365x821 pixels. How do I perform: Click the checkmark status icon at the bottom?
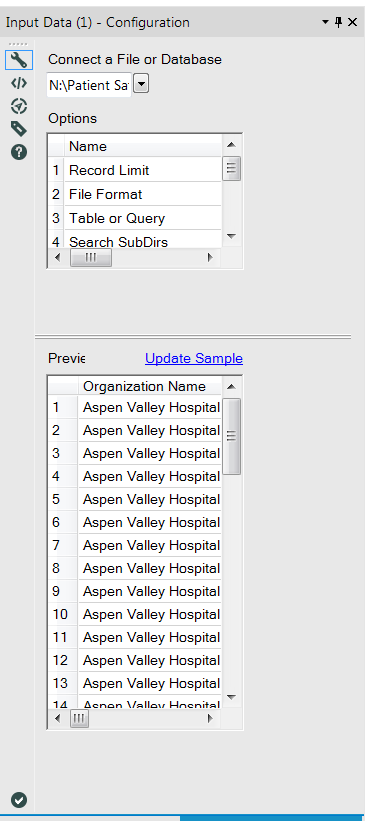pos(19,800)
